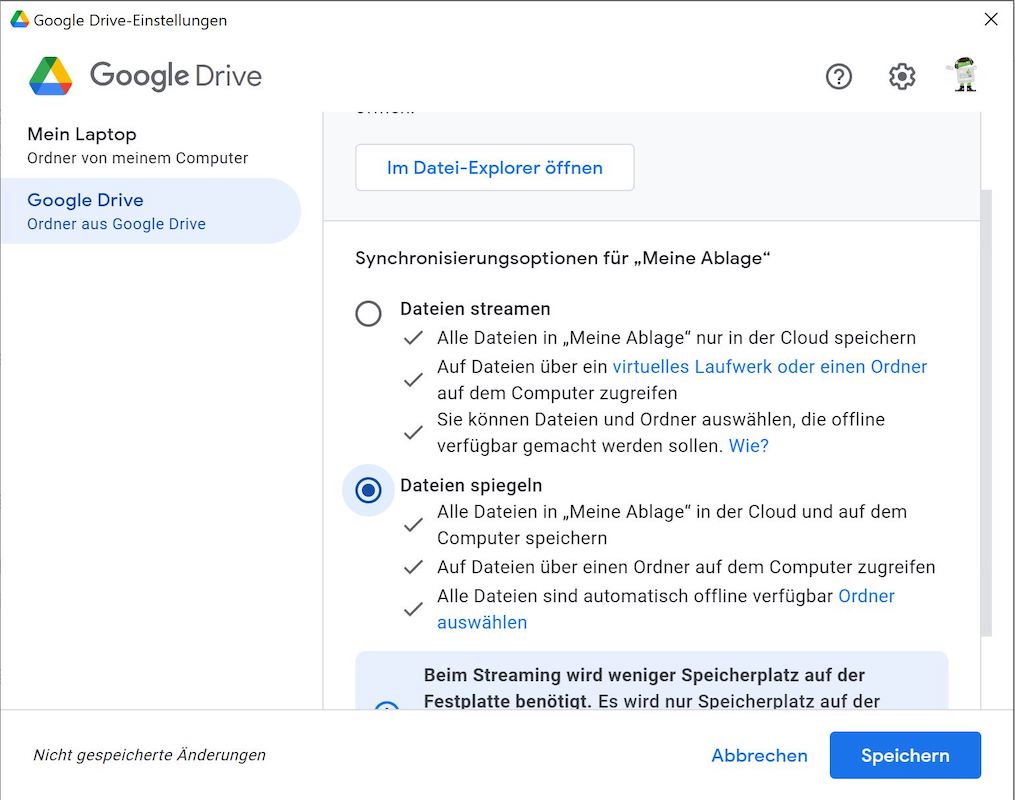Open the Wie? help link
The width and height of the screenshot is (1015, 800).
[748, 446]
